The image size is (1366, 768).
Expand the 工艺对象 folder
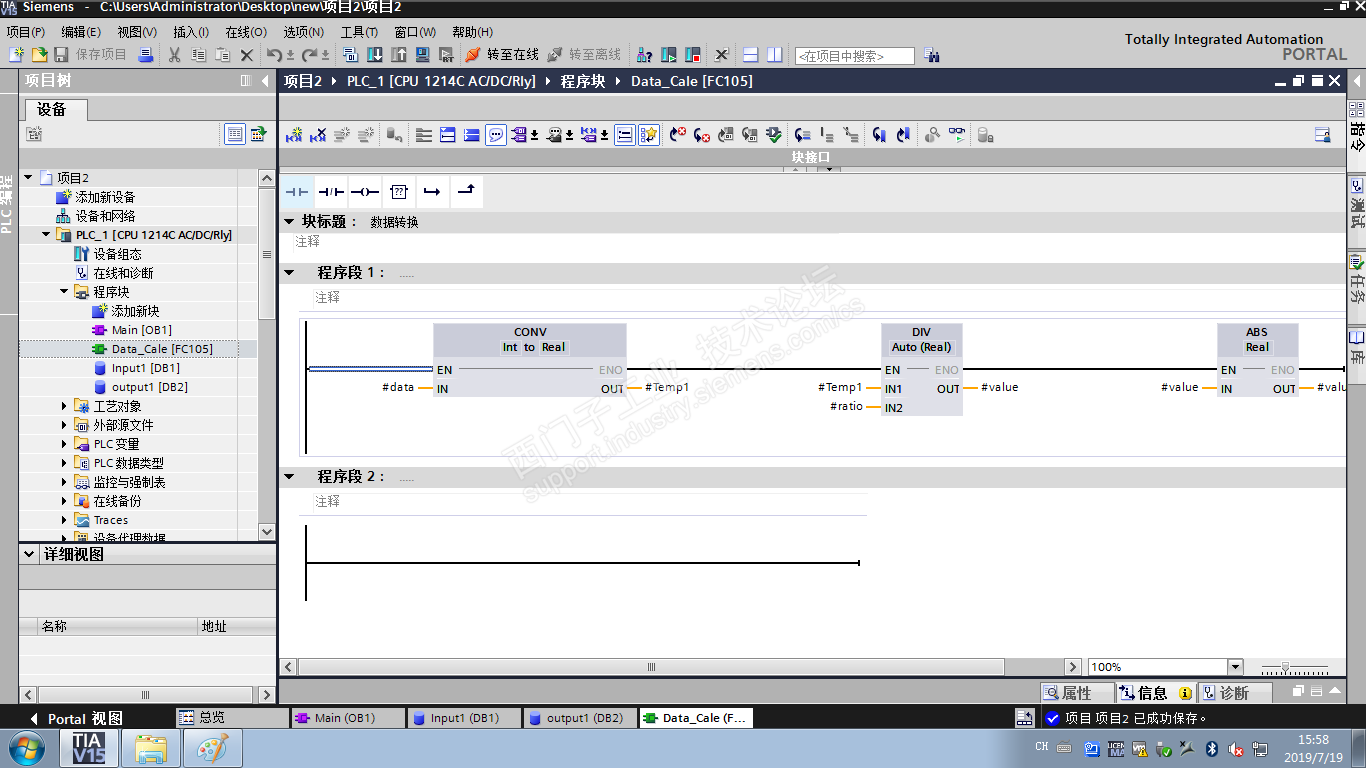[x=65, y=406]
